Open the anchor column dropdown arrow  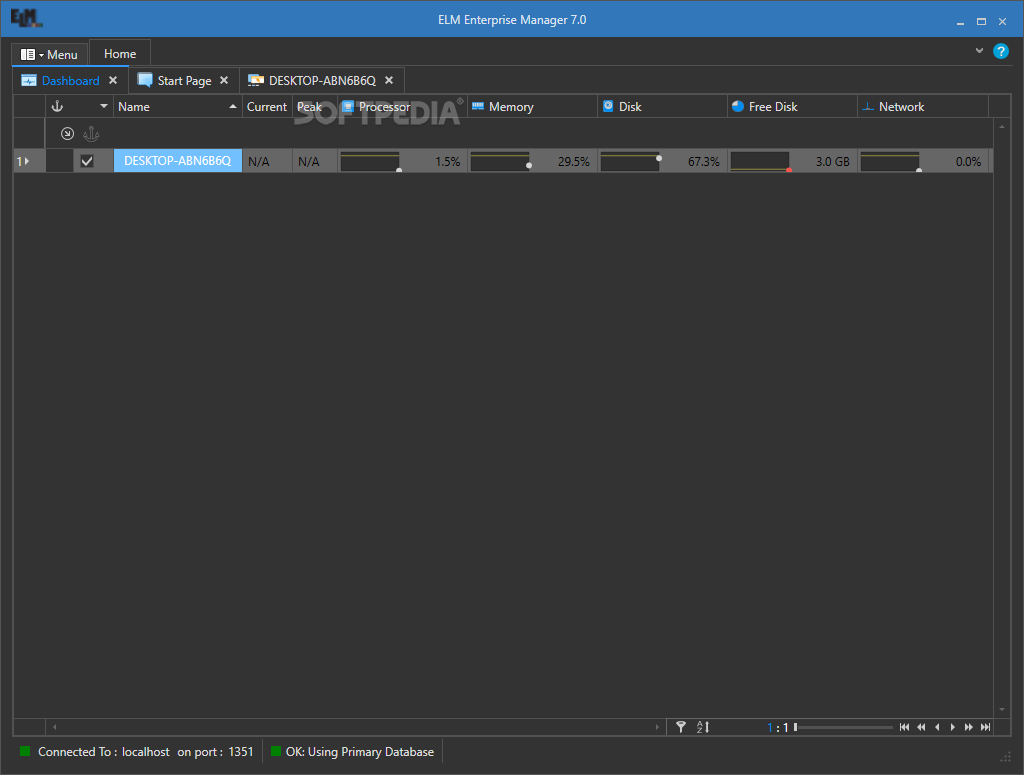click(x=103, y=106)
